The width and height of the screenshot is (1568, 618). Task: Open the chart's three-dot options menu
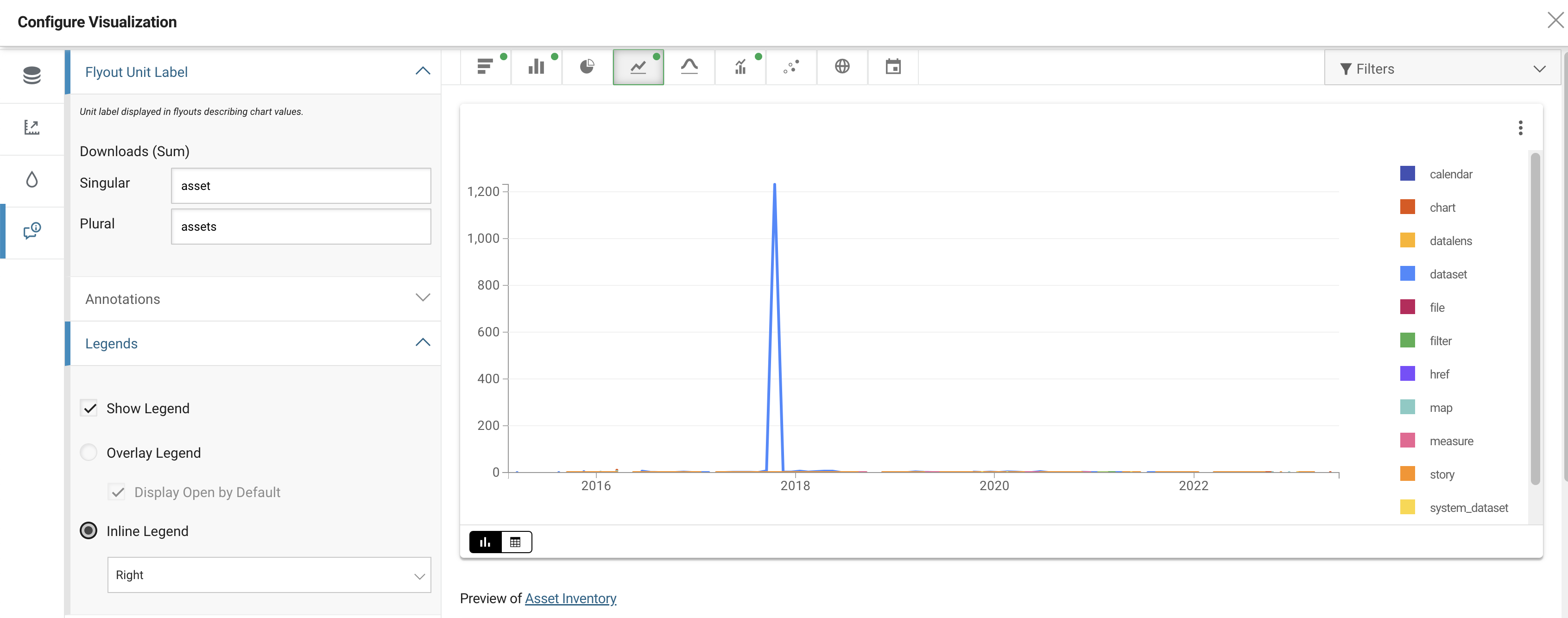[x=1521, y=128]
